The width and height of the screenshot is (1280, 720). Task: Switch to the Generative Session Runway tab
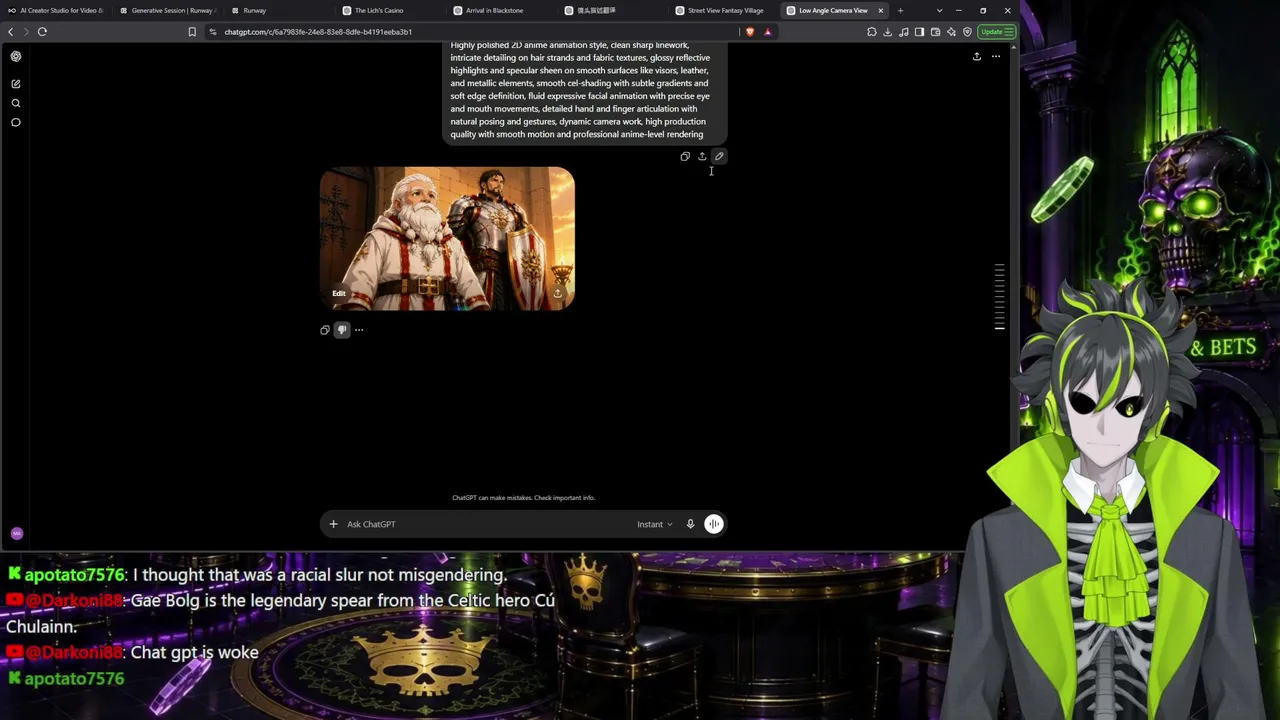pos(167,11)
